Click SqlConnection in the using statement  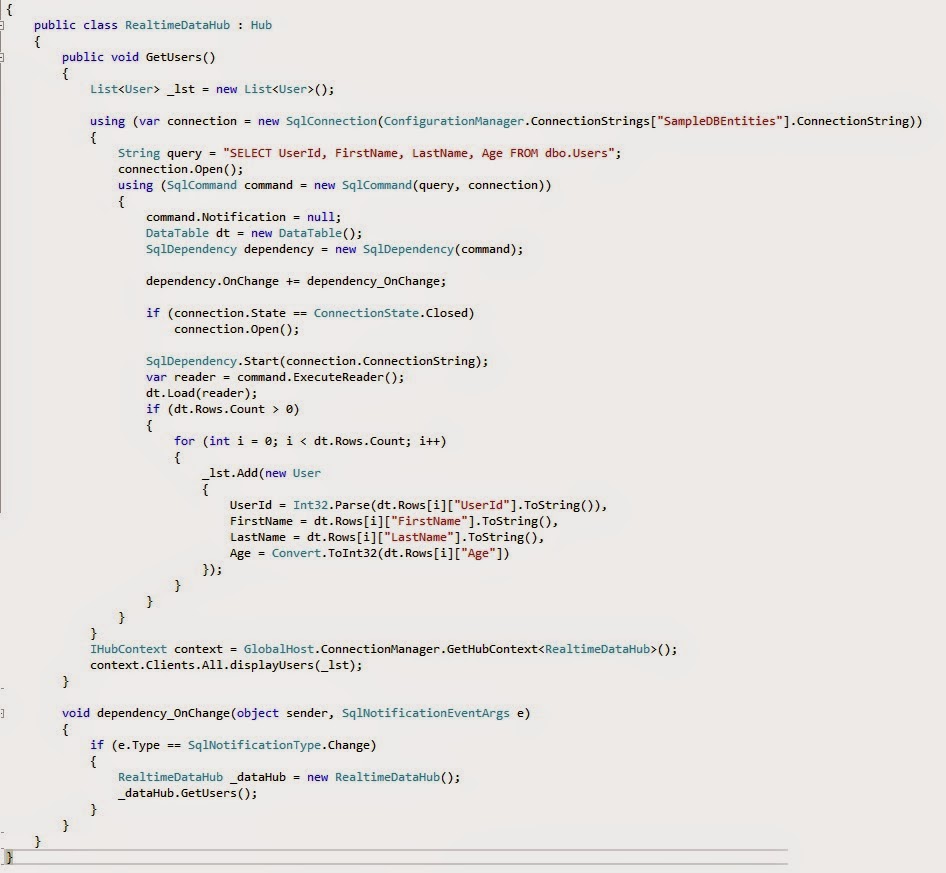(x=331, y=121)
